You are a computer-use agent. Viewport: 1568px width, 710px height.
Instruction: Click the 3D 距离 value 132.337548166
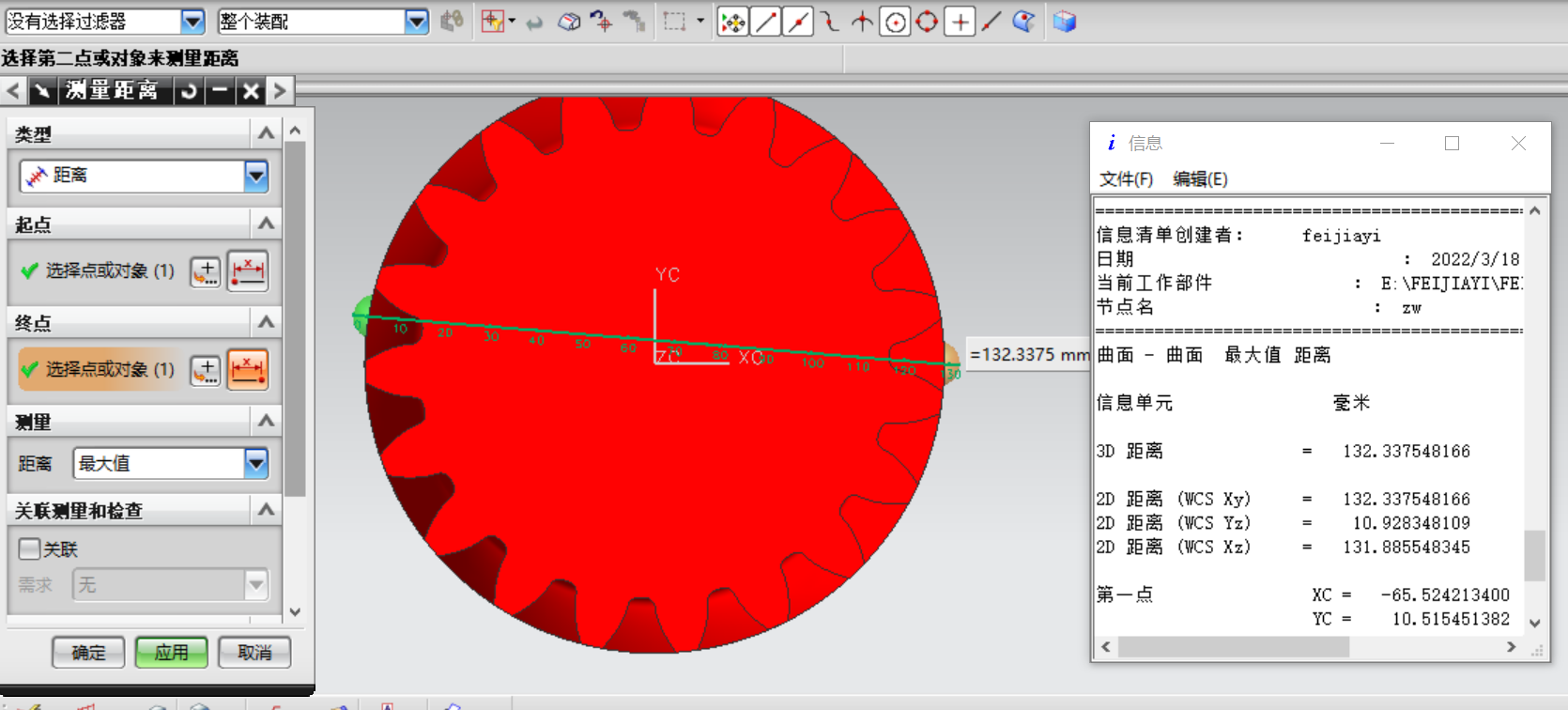[x=1406, y=451]
